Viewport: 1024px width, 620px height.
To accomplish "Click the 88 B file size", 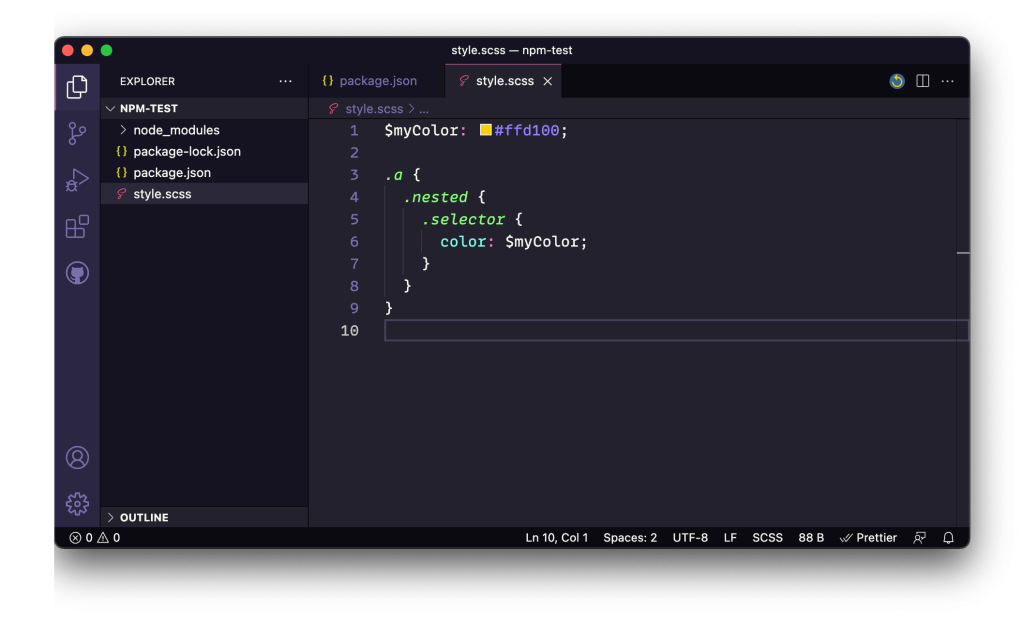I will click(811, 538).
